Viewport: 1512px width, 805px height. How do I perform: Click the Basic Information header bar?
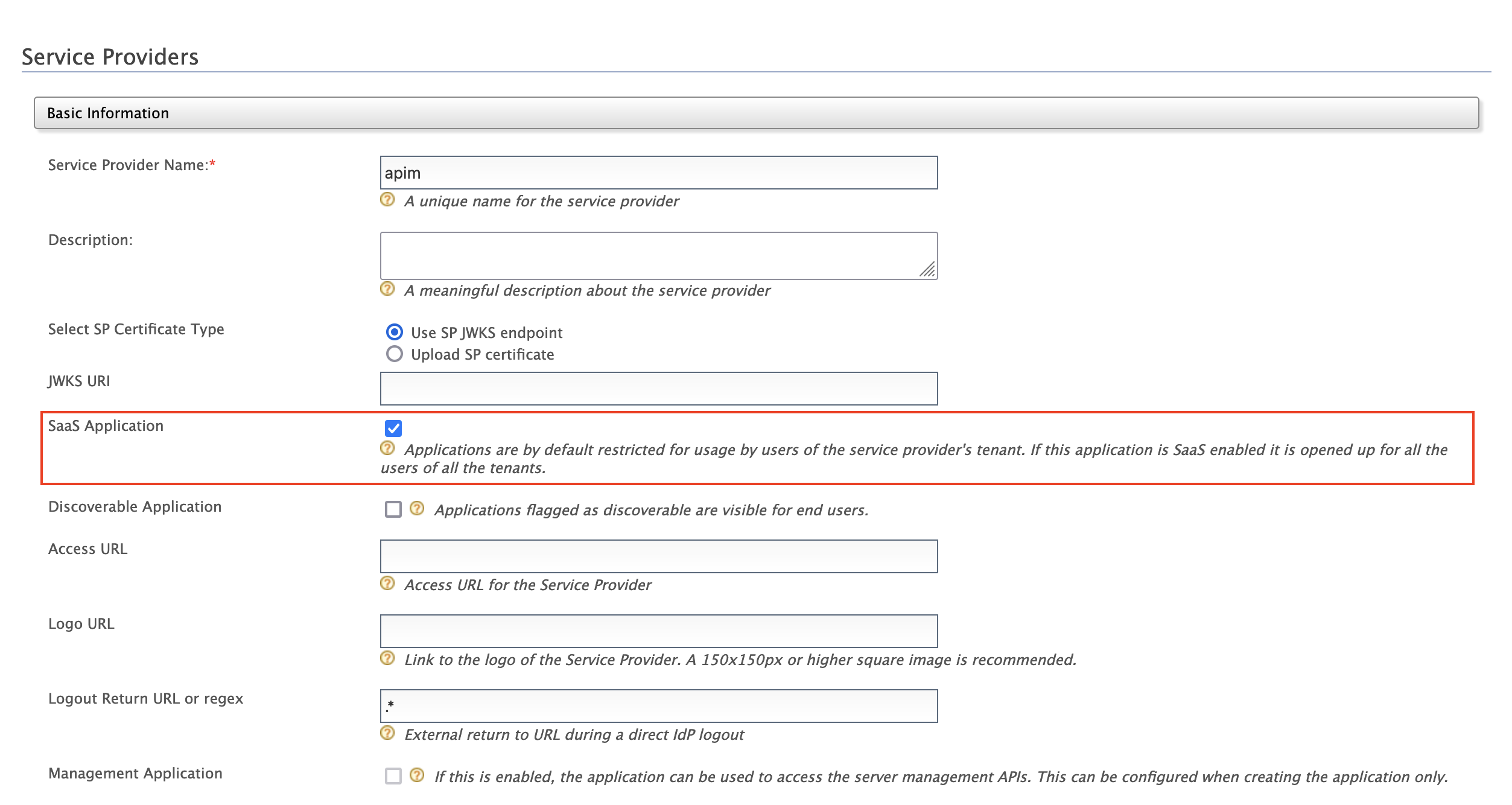click(x=107, y=113)
